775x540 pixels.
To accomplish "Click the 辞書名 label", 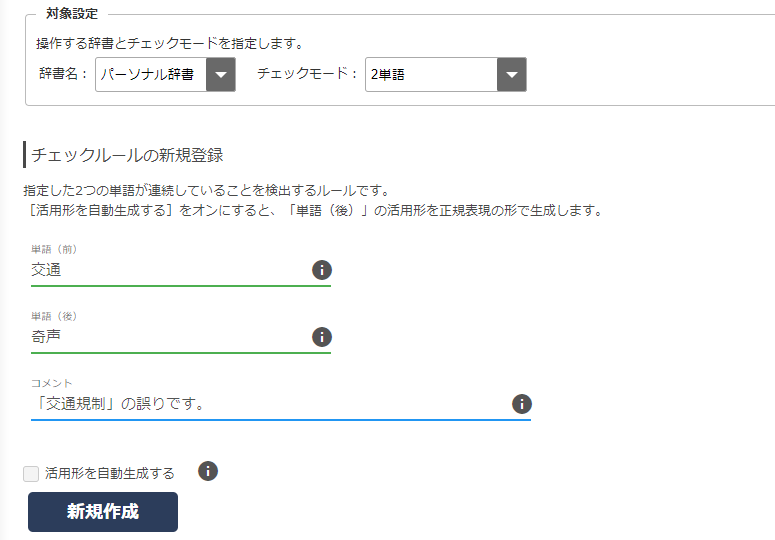I will coord(62,74).
